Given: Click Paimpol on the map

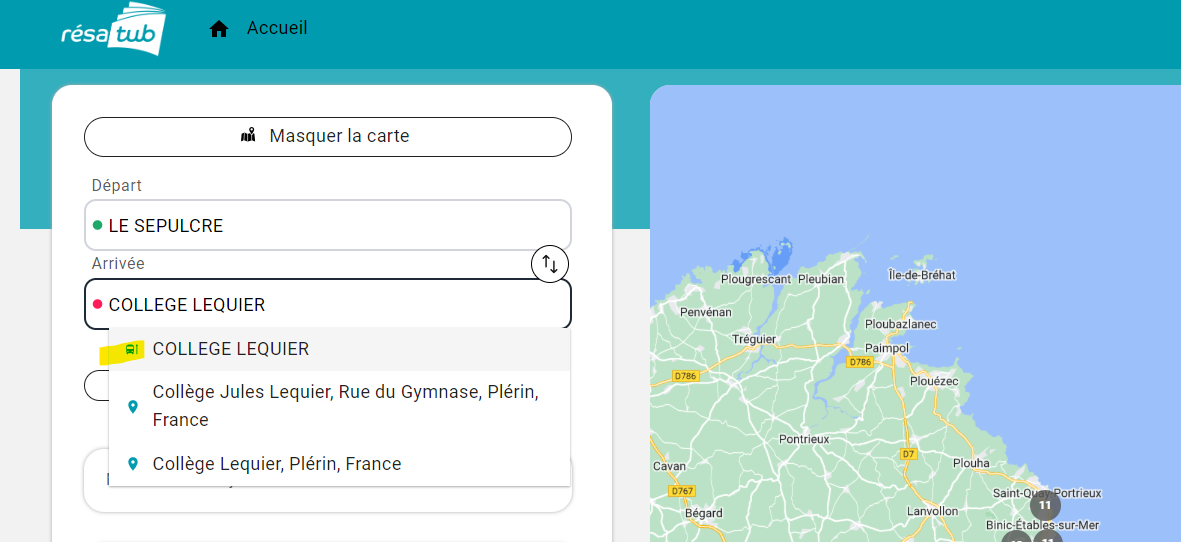Looking at the screenshot, I should [886, 348].
